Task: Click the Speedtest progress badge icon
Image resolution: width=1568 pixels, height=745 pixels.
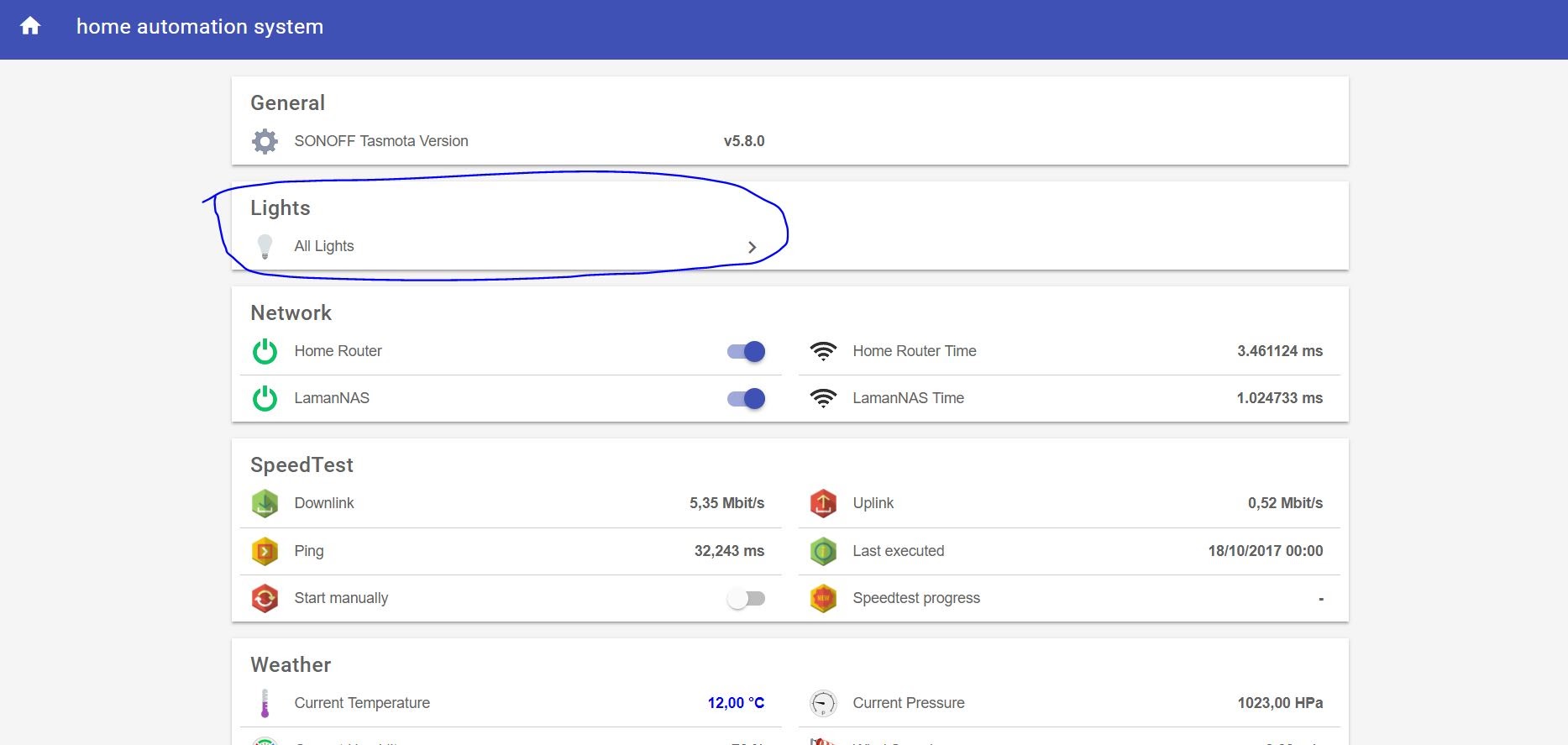Action: coord(823,598)
